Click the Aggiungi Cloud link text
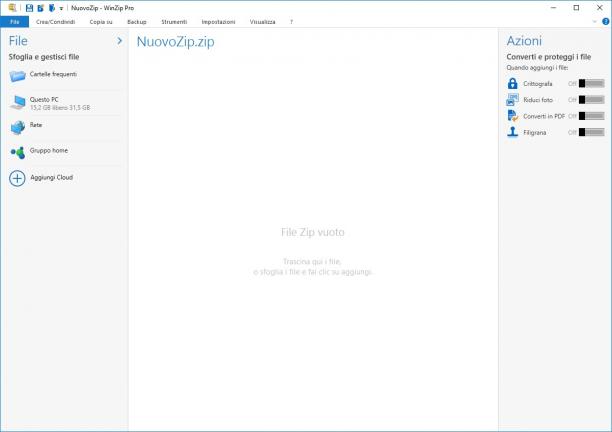This screenshot has height=432, width=612. pyautogui.click(x=52, y=177)
